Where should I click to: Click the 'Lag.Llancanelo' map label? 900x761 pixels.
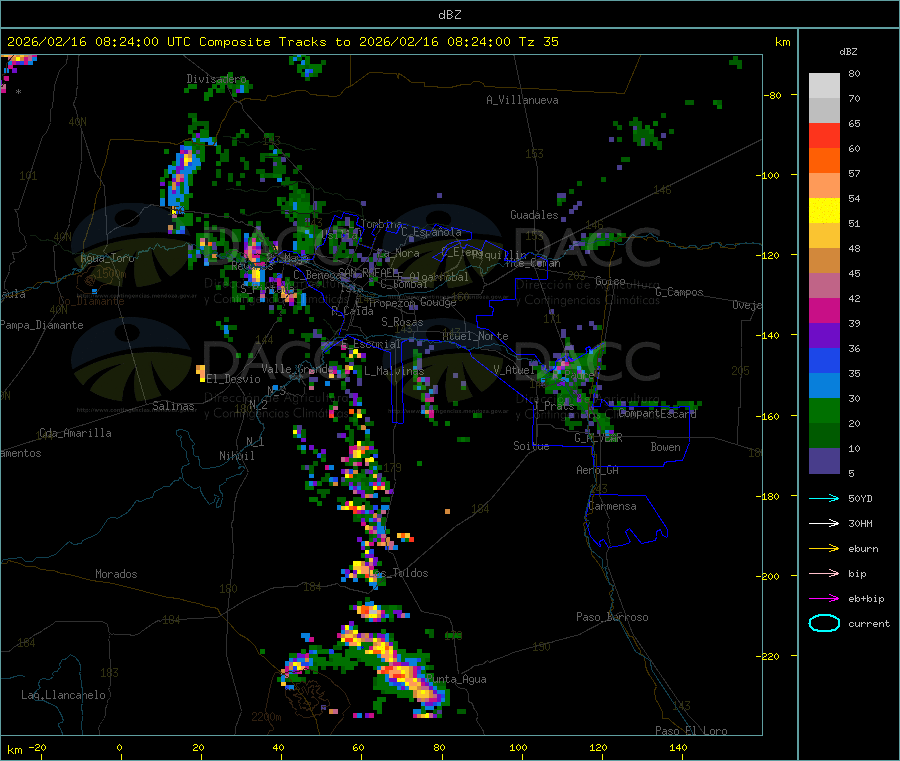[x=64, y=695]
